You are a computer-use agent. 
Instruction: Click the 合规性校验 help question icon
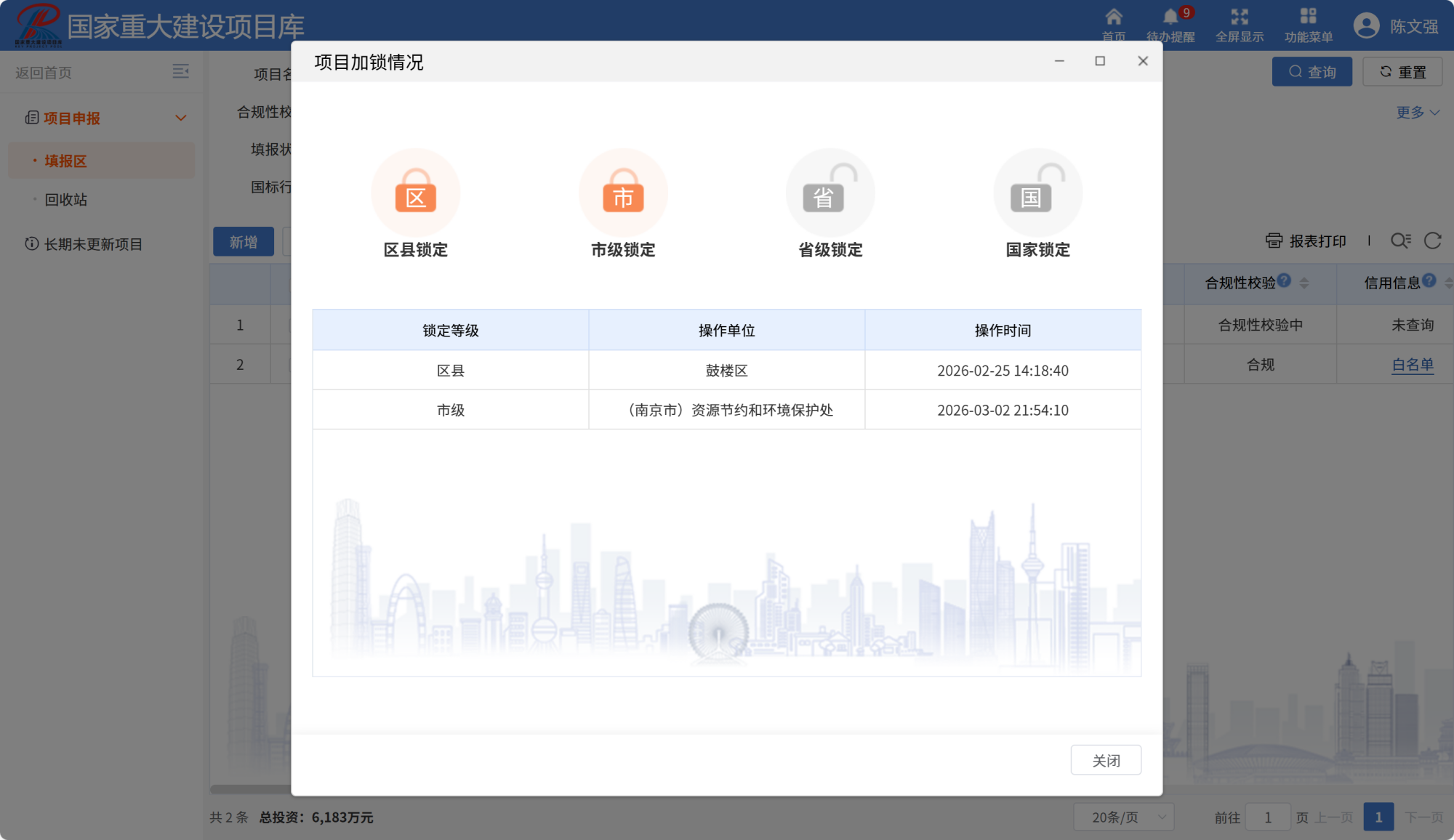tap(1284, 280)
